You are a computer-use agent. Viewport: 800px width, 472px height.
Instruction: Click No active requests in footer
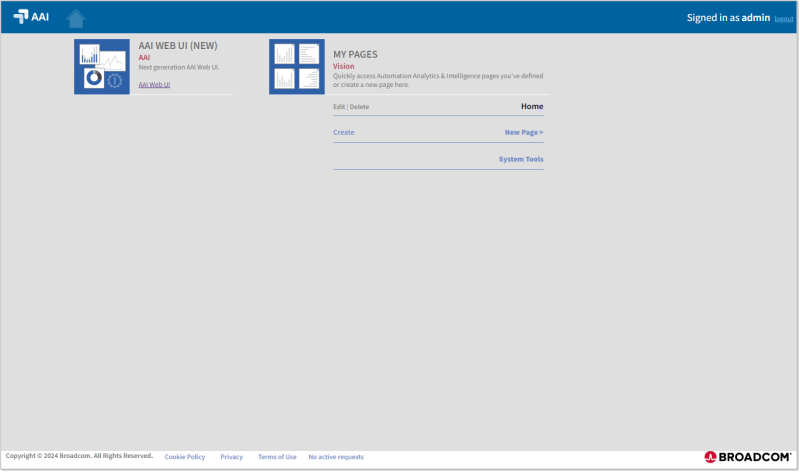[x=336, y=457]
